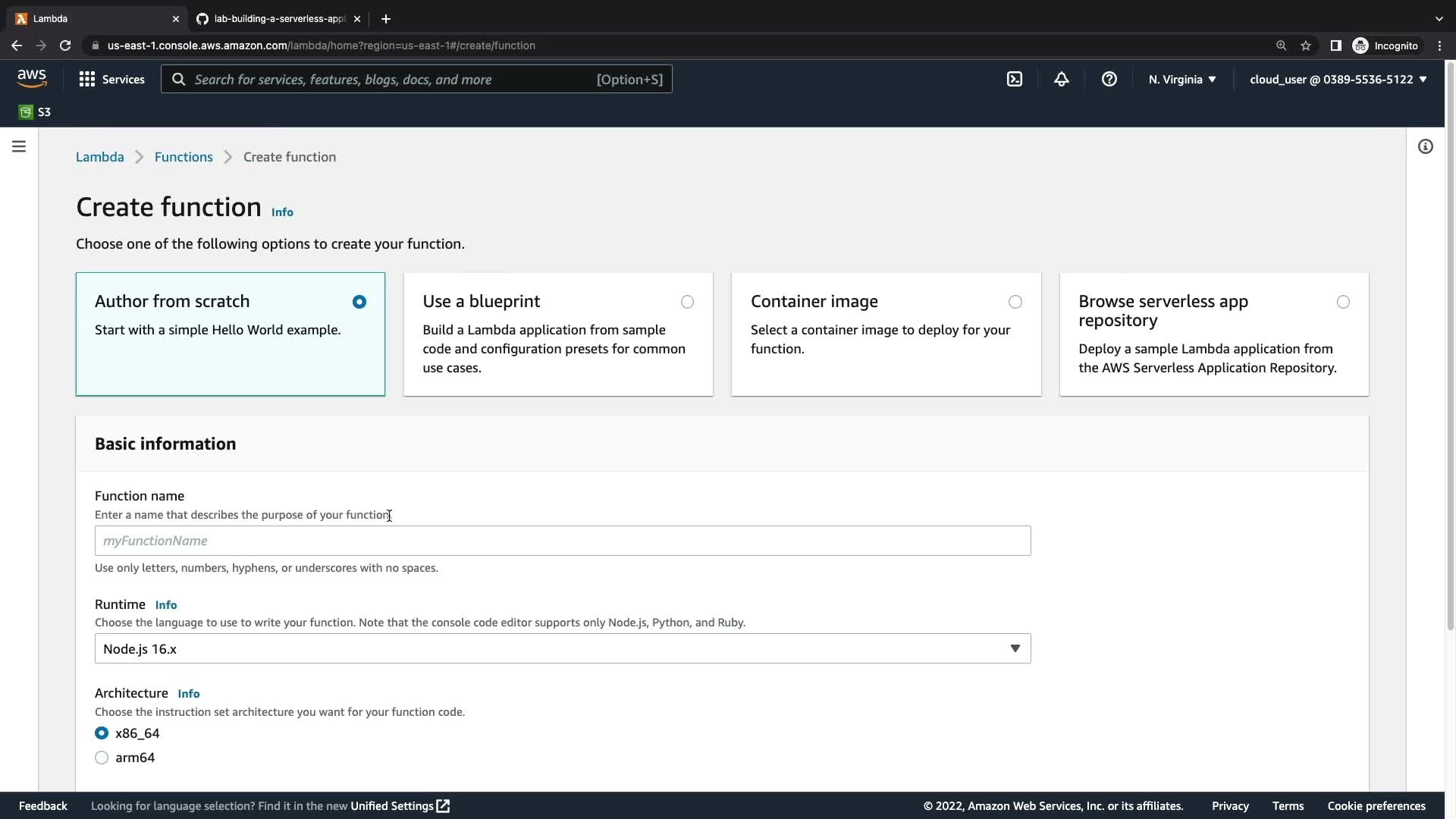Choose arm64 architecture
This screenshot has width=1456, height=819.
click(102, 758)
